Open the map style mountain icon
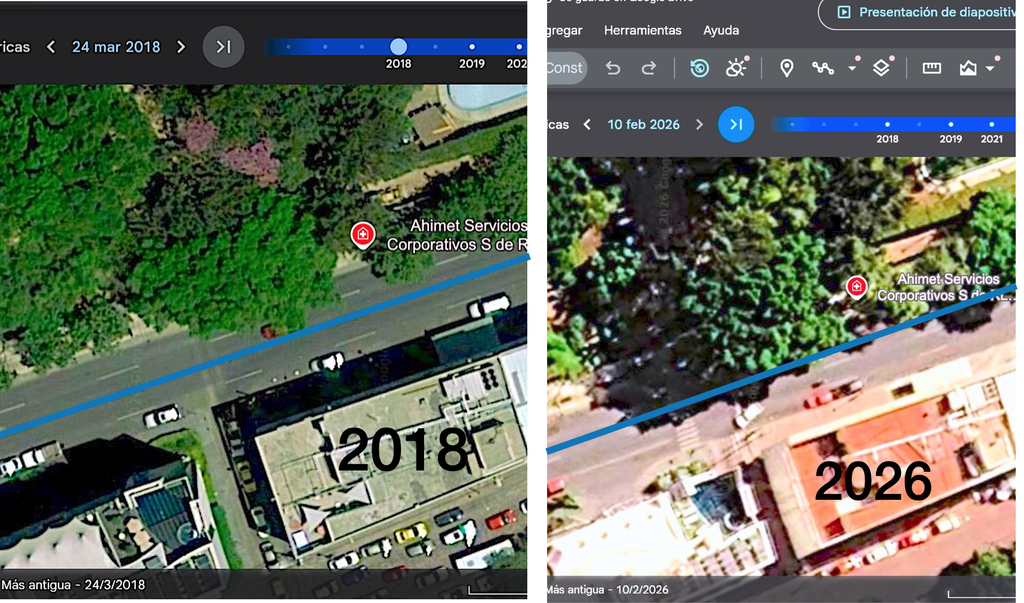The height and width of the screenshot is (603, 1024). (968, 68)
